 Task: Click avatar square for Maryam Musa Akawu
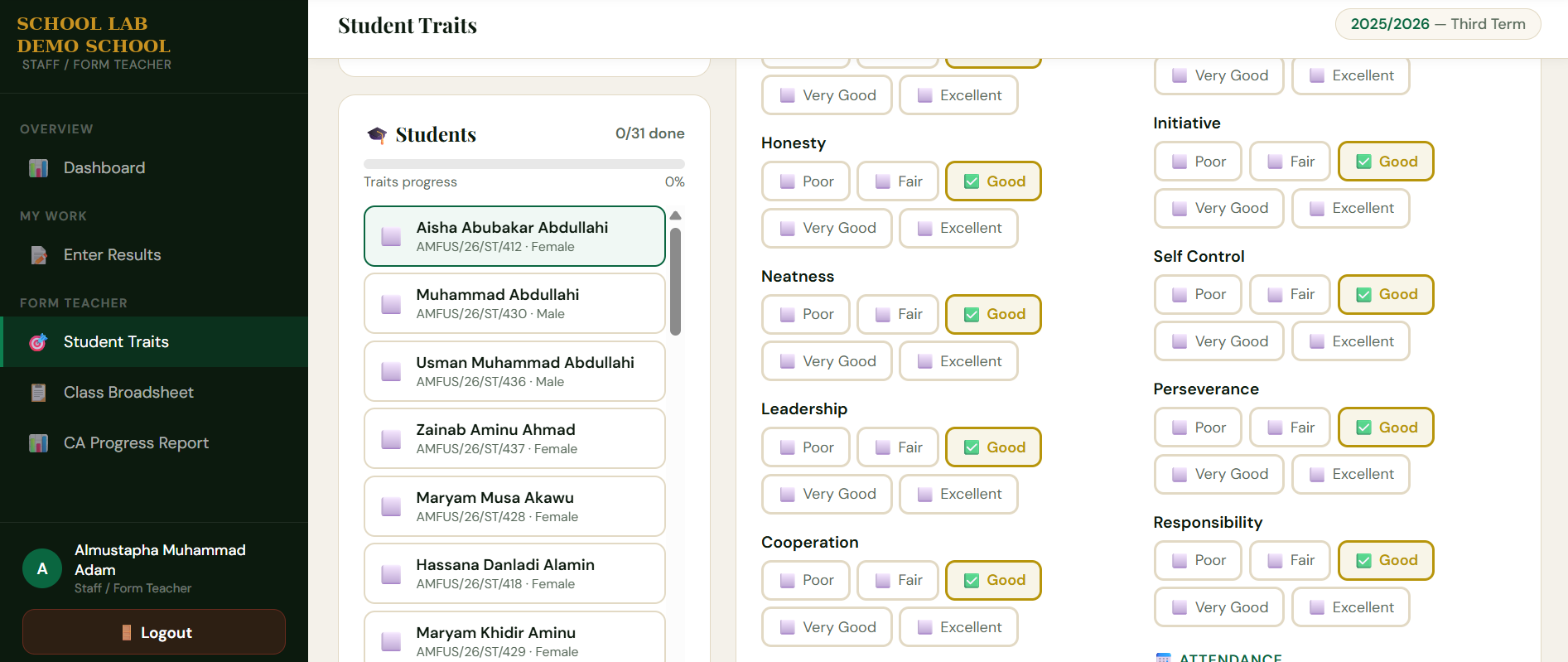(391, 506)
